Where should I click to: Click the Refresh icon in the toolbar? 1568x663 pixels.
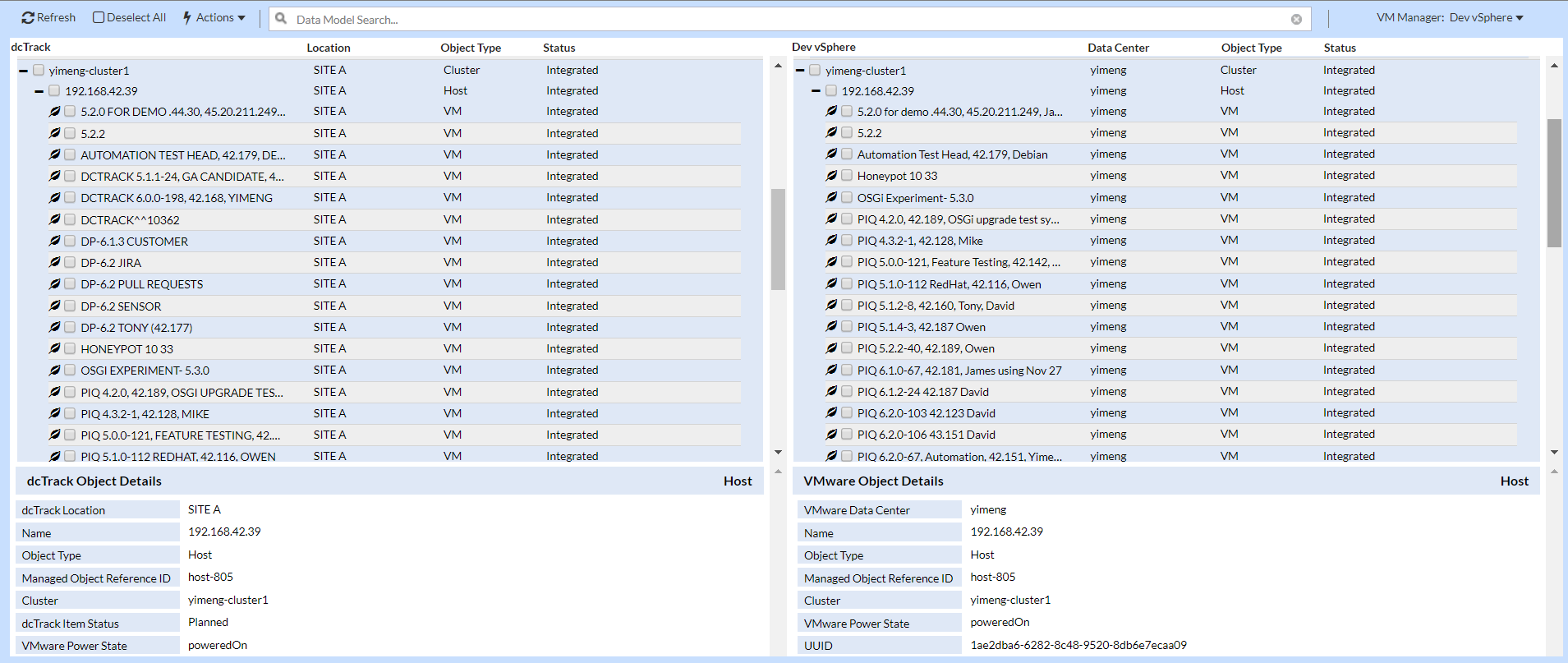tap(28, 18)
